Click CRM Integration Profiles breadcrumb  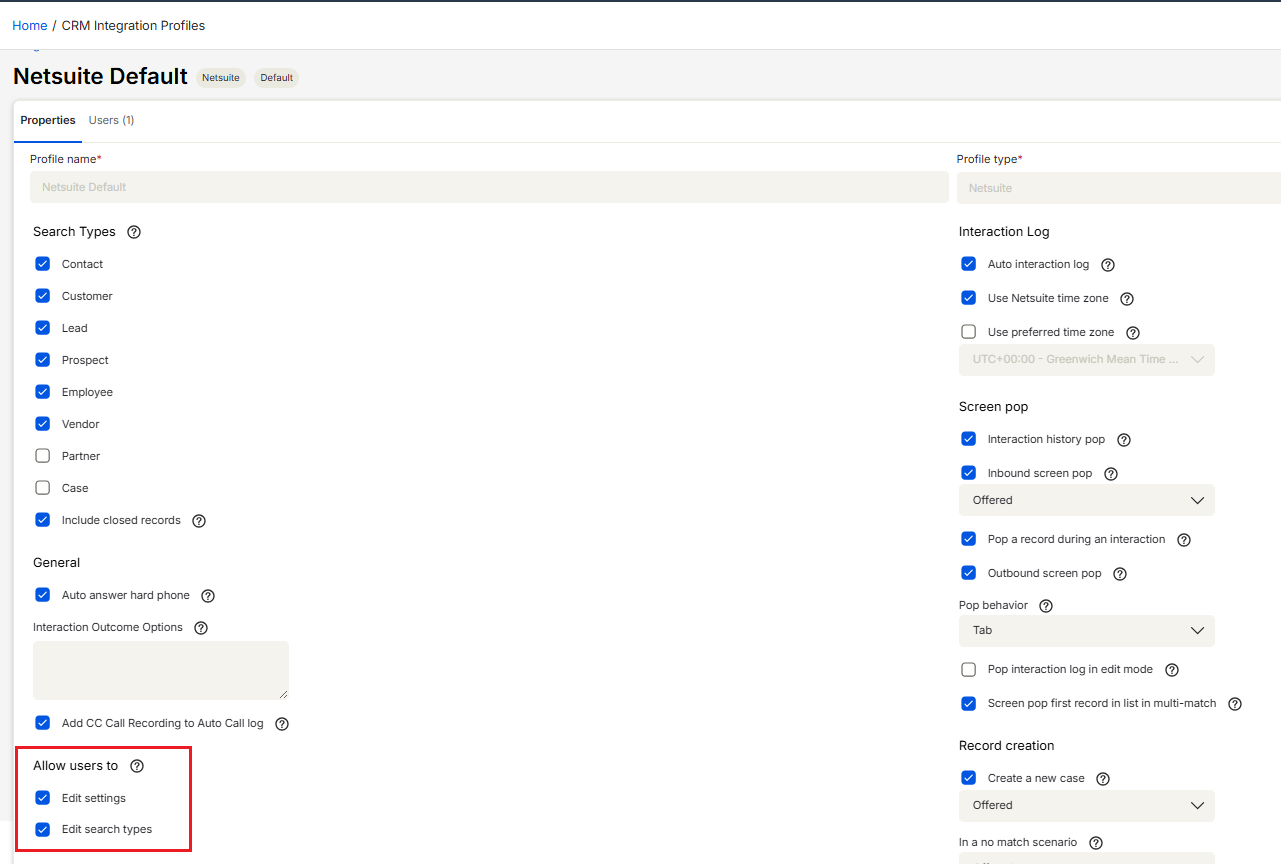pyautogui.click(x=133, y=25)
